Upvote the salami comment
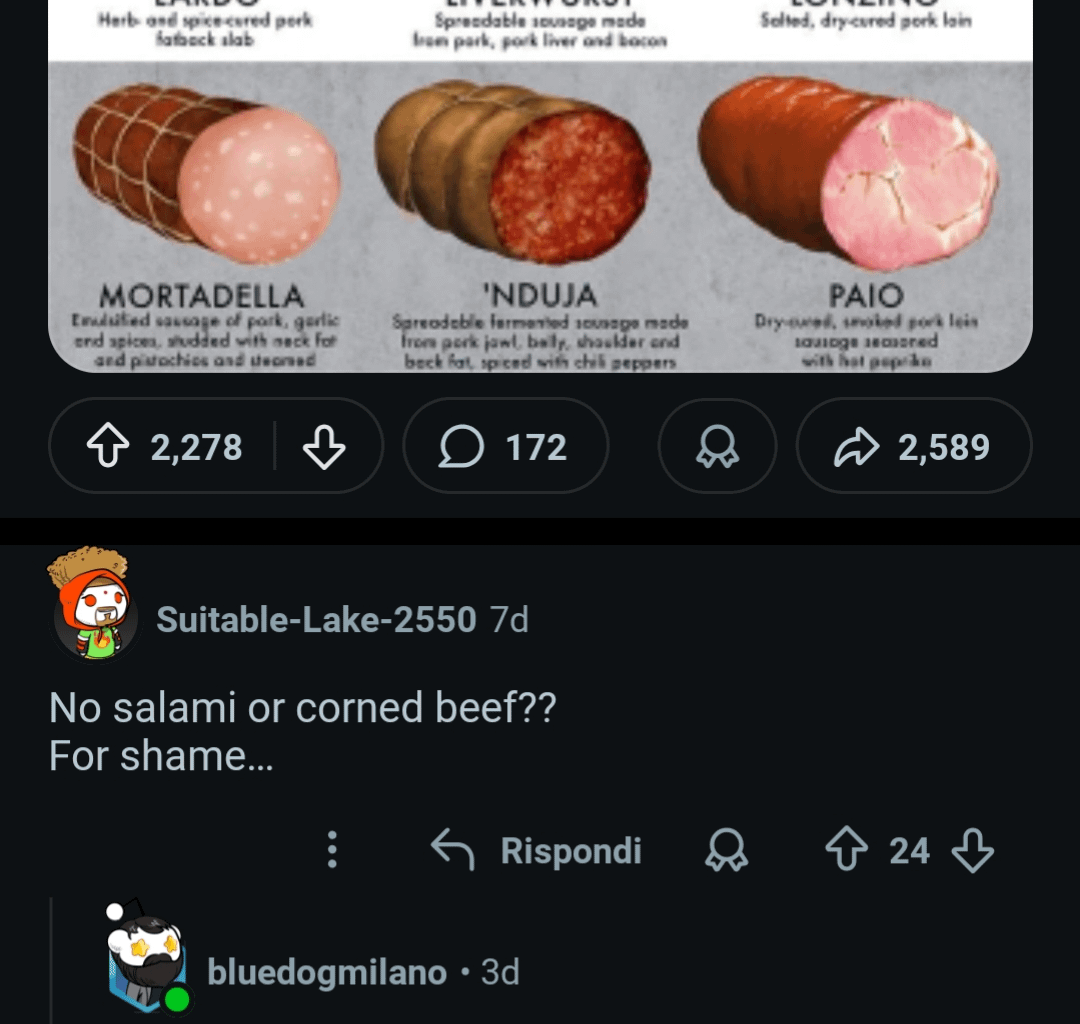Image resolution: width=1080 pixels, height=1024 pixels. (845, 851)
